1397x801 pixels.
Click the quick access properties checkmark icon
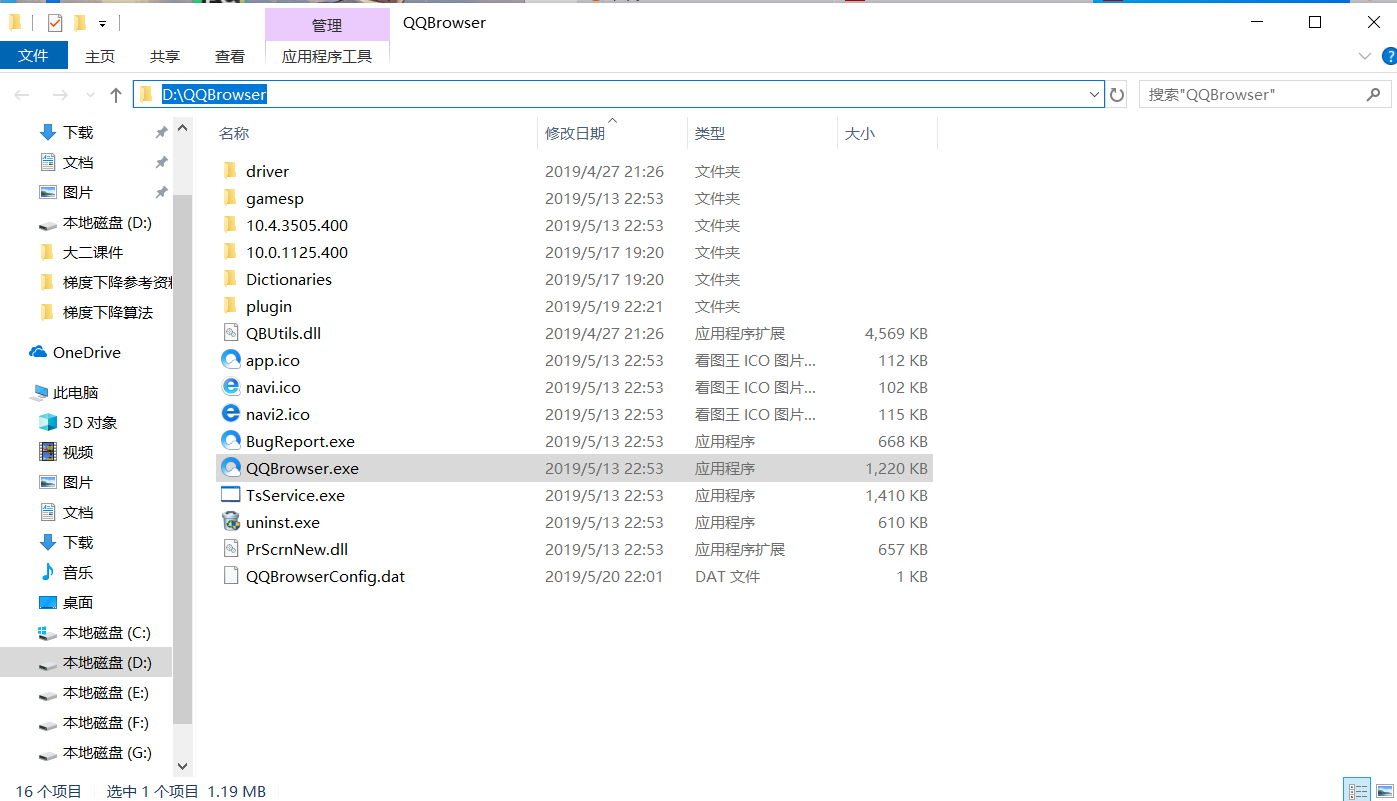point(55,22)
